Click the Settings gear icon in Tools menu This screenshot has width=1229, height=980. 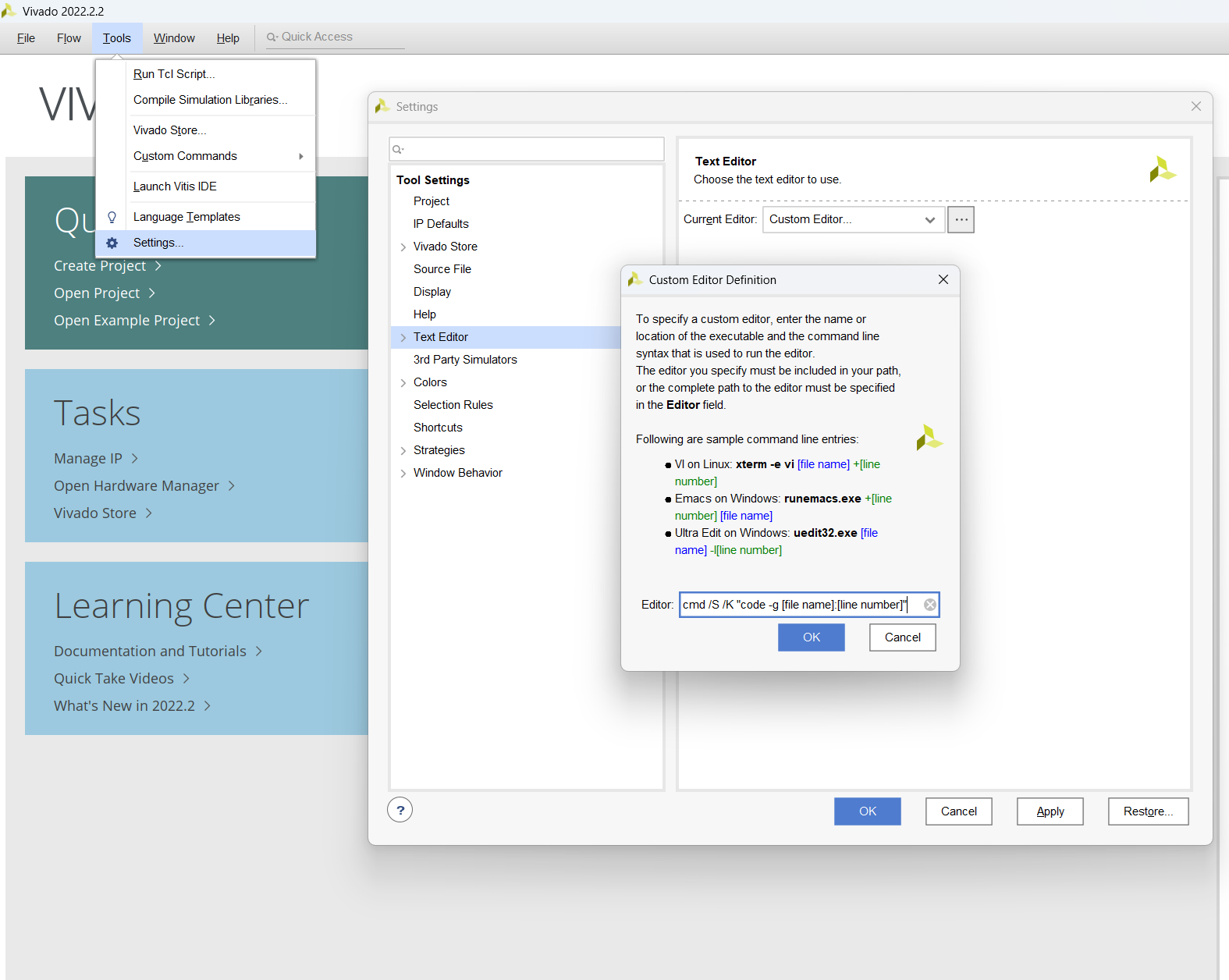[112, 243]
